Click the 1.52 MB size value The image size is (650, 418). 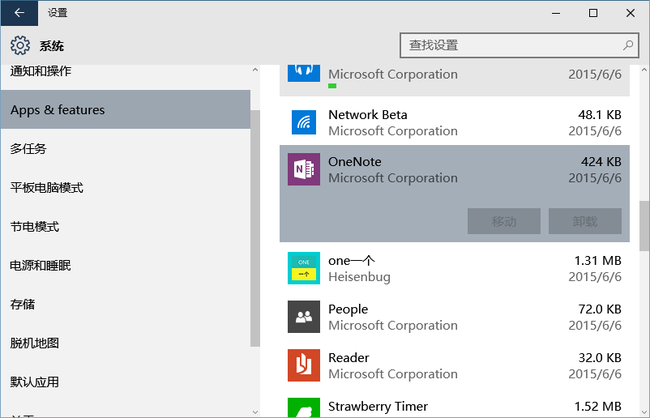point(598,406)
